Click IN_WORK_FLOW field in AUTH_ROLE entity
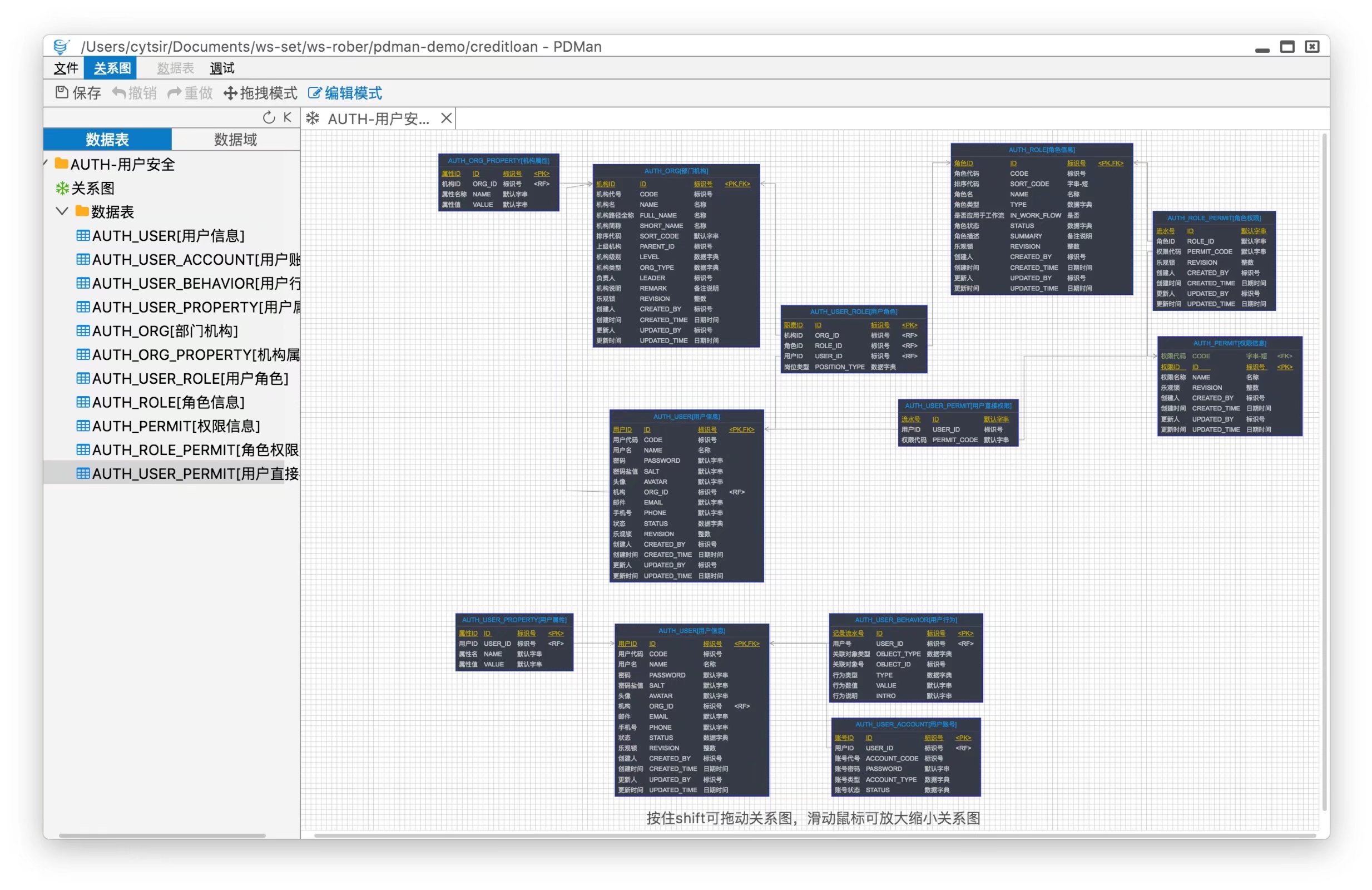The image size is (1372, 890). coord(1035,215)
